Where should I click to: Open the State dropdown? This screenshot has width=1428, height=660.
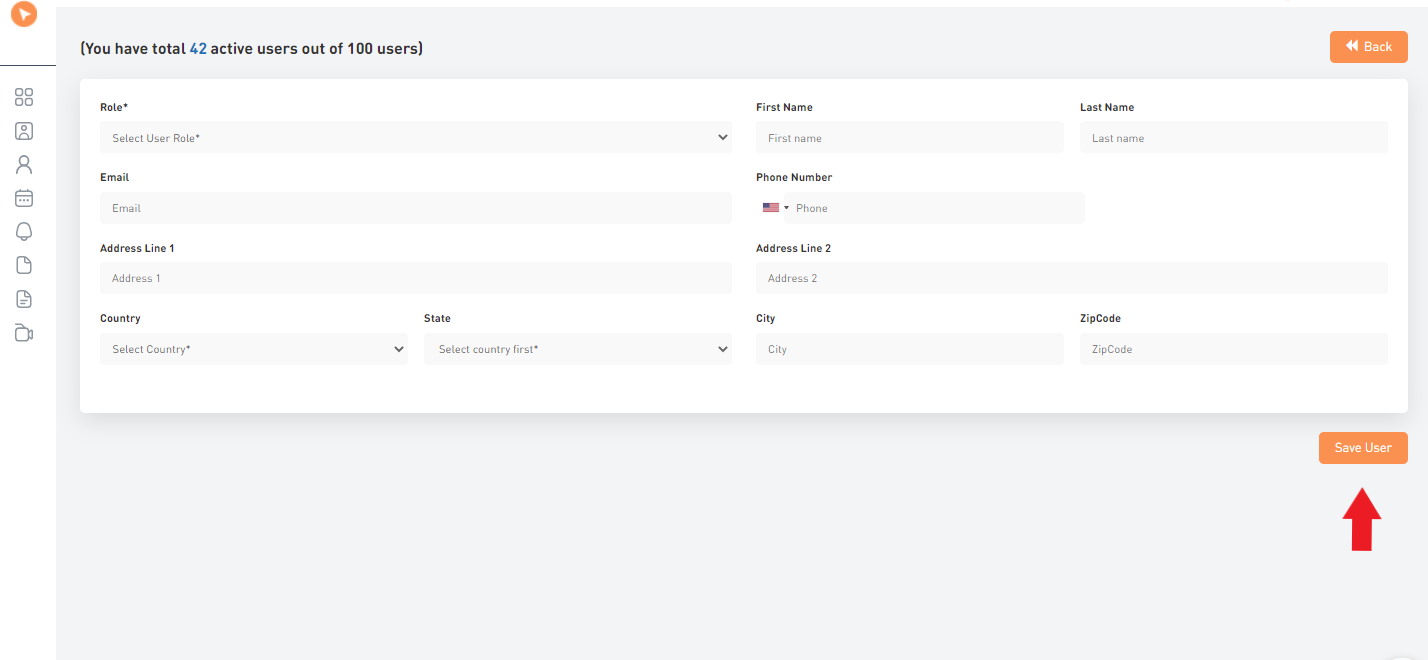(x=578, y=348)
